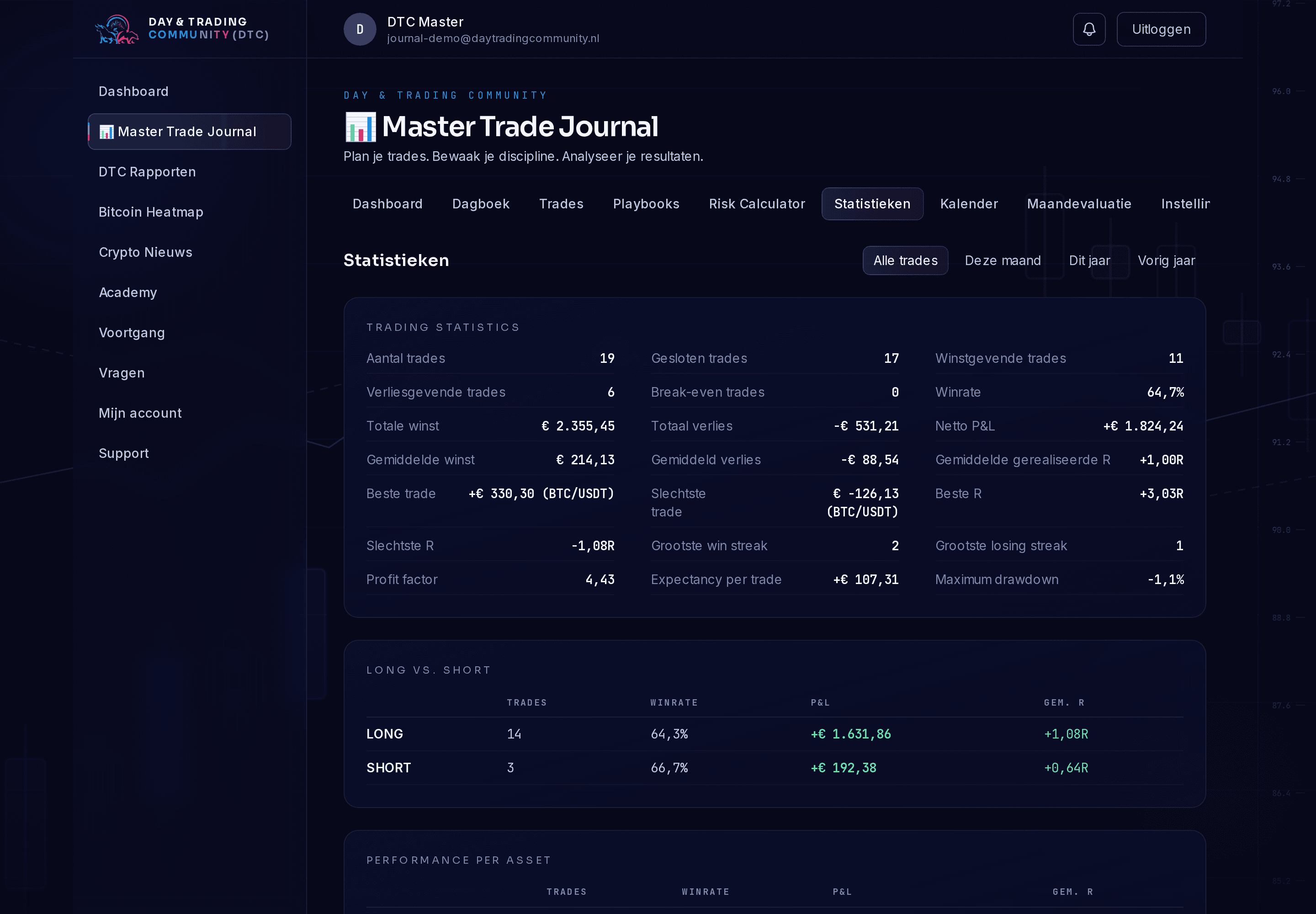Switch to the Kalender tab
This screenshot has height=914, width=1316.
[x=969, y=204]
